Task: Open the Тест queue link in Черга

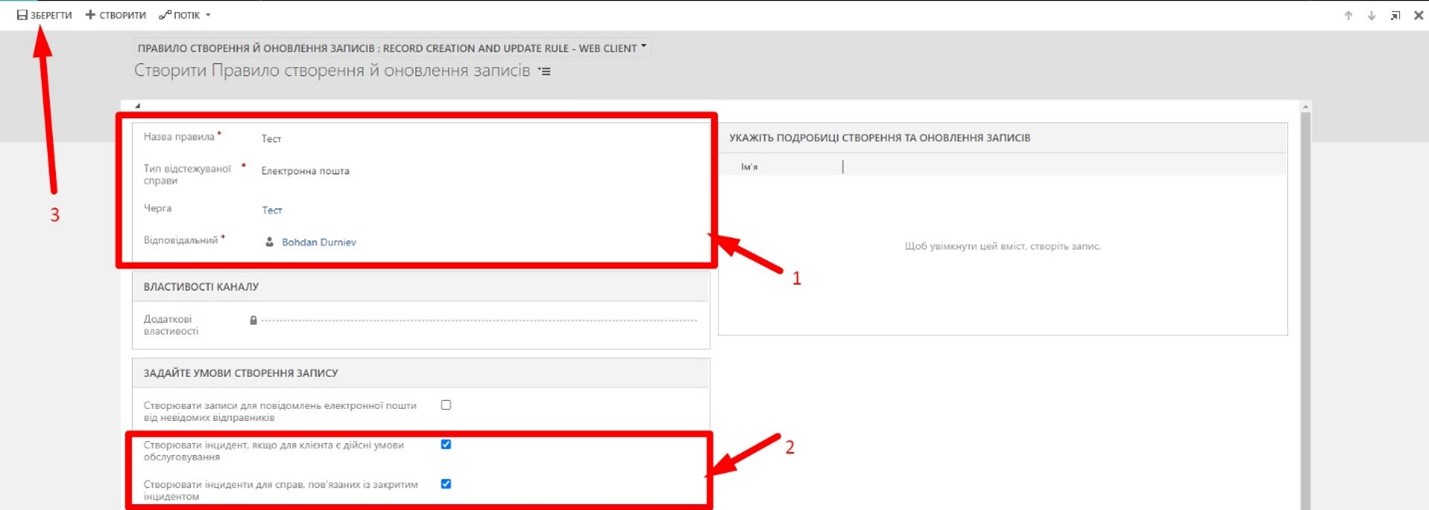Action: point(272,211)
